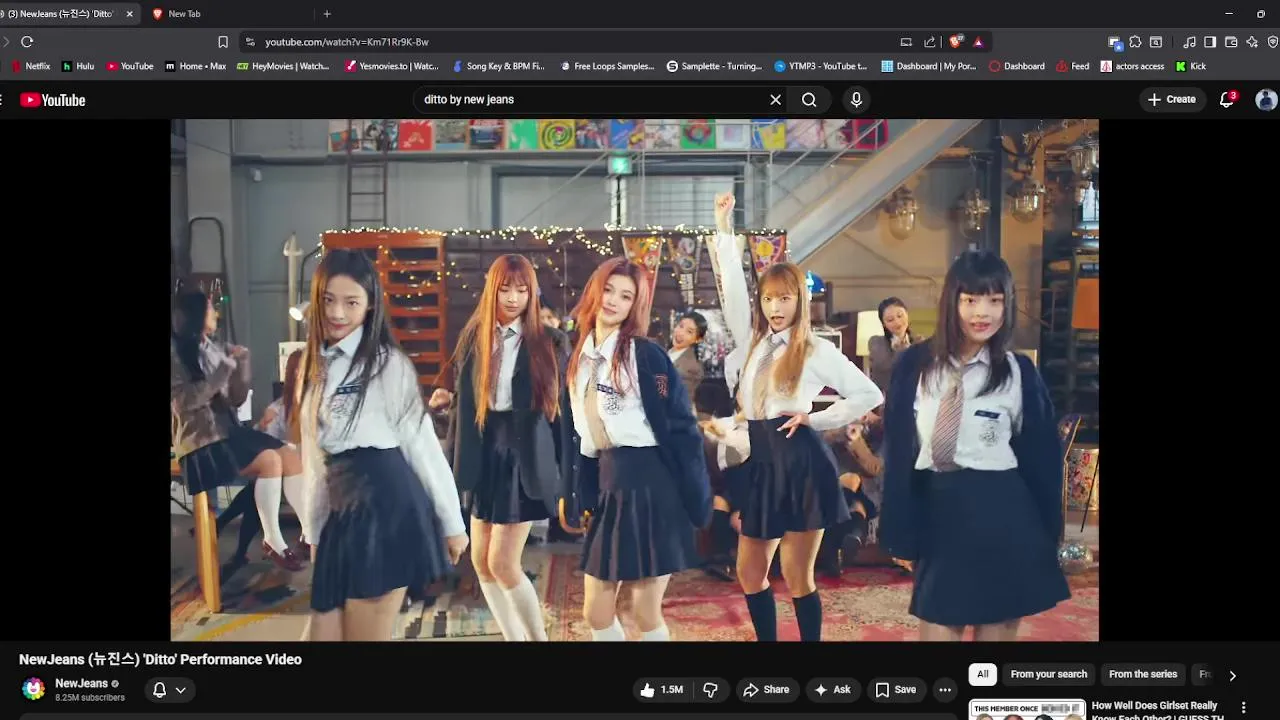Screen dimensions: 1280x720
Task: Open the Dashboard | My Portfolio bookmark
Action: 929,66
